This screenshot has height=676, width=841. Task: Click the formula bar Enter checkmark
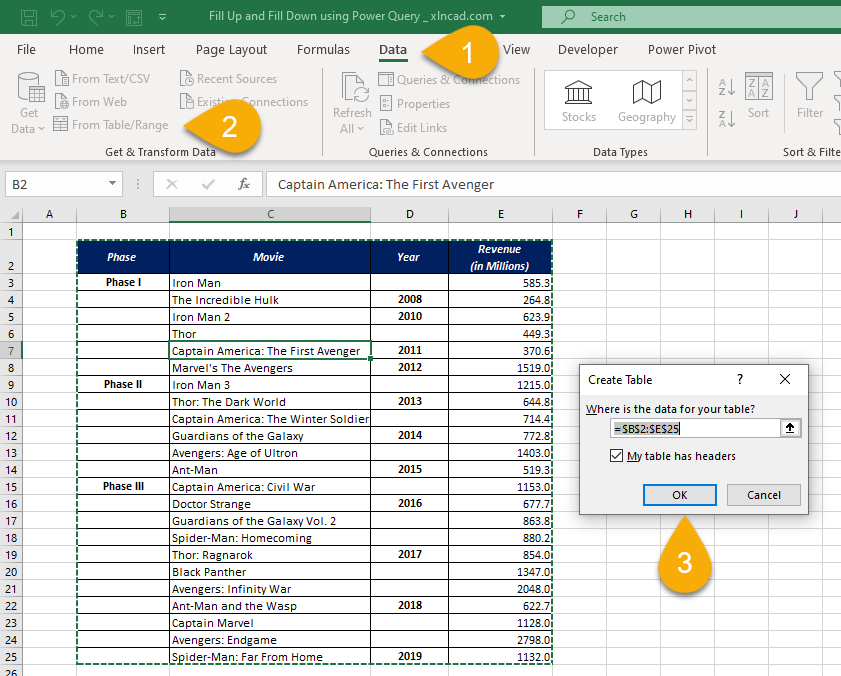coord(208,185)
